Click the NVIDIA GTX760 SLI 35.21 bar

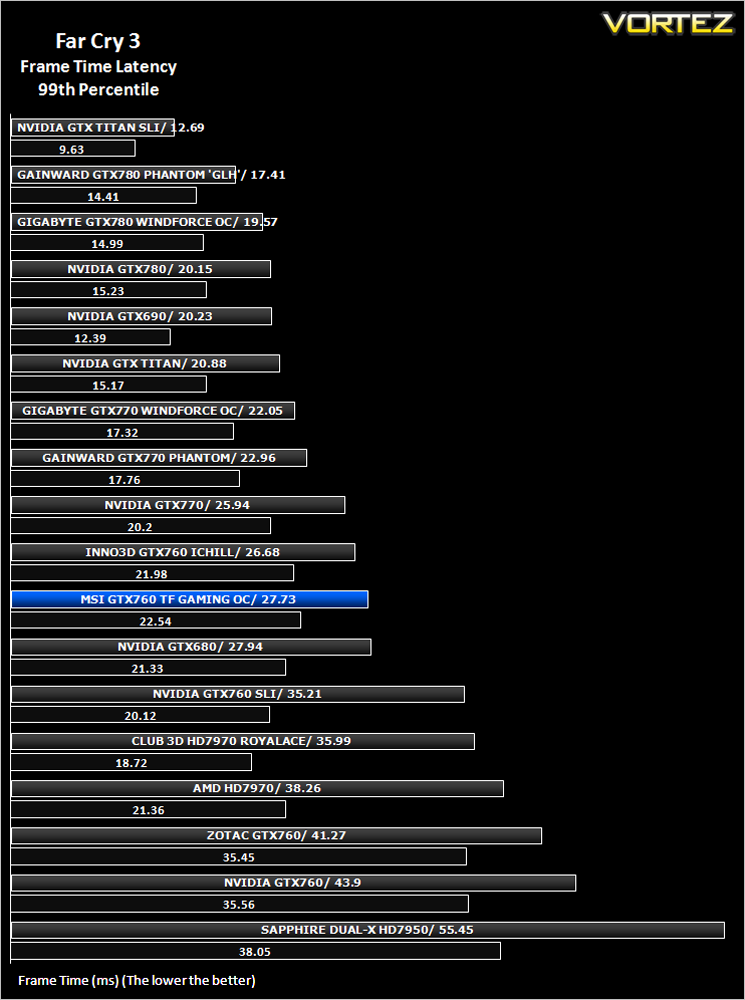(x=238, y=694)
